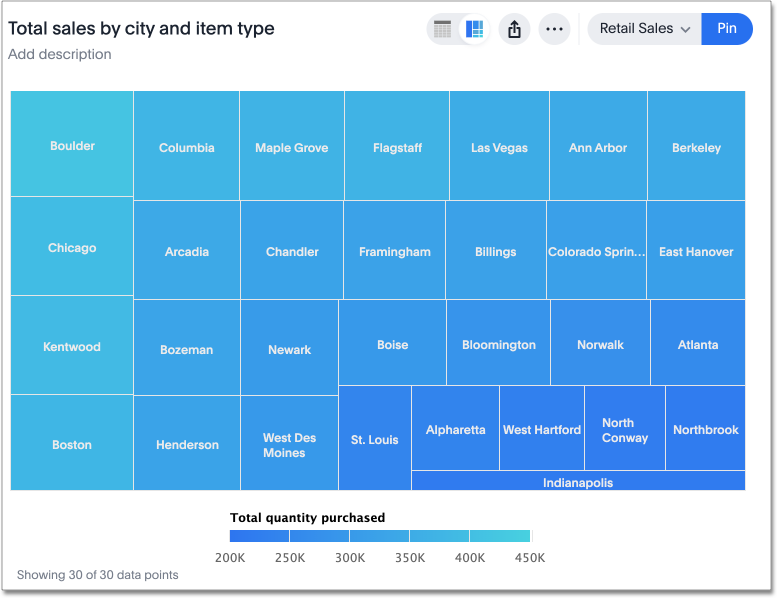
Task: Expand the Retail Sales dropdown
Action: point(645,29)
